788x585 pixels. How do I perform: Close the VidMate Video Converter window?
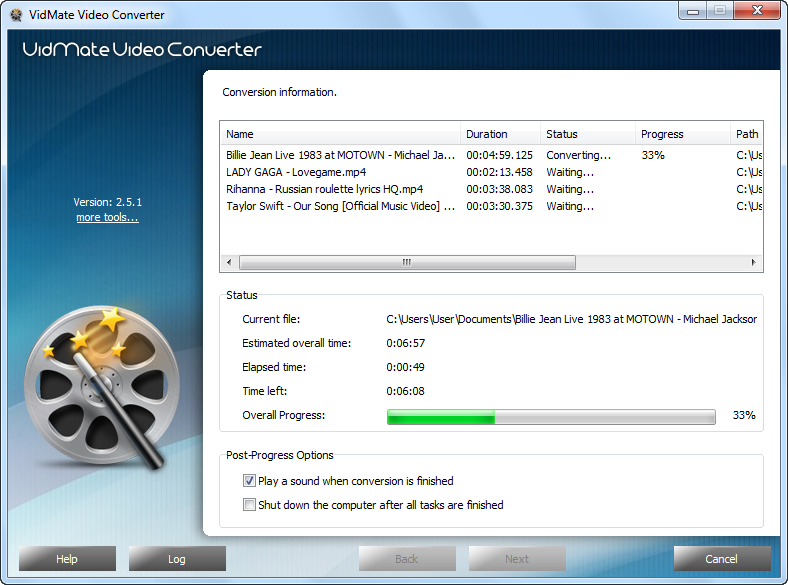757,11
